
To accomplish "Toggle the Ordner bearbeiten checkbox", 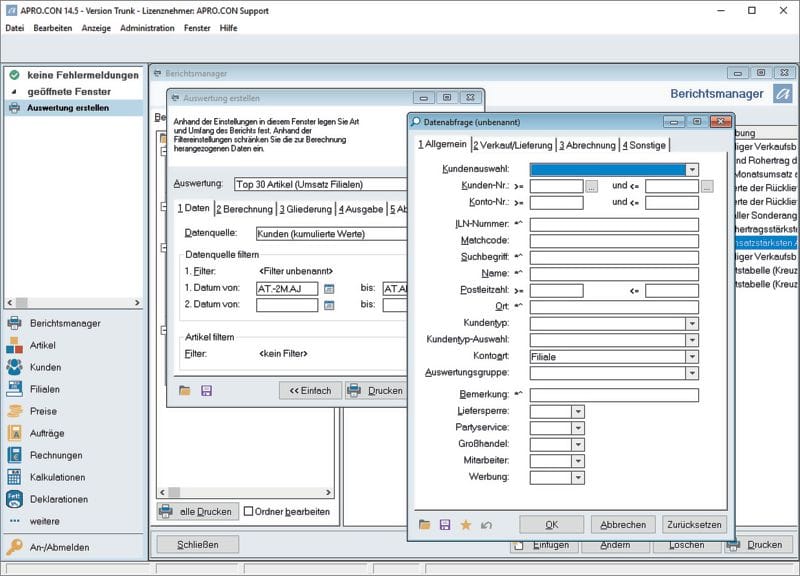I will [249, 511].
